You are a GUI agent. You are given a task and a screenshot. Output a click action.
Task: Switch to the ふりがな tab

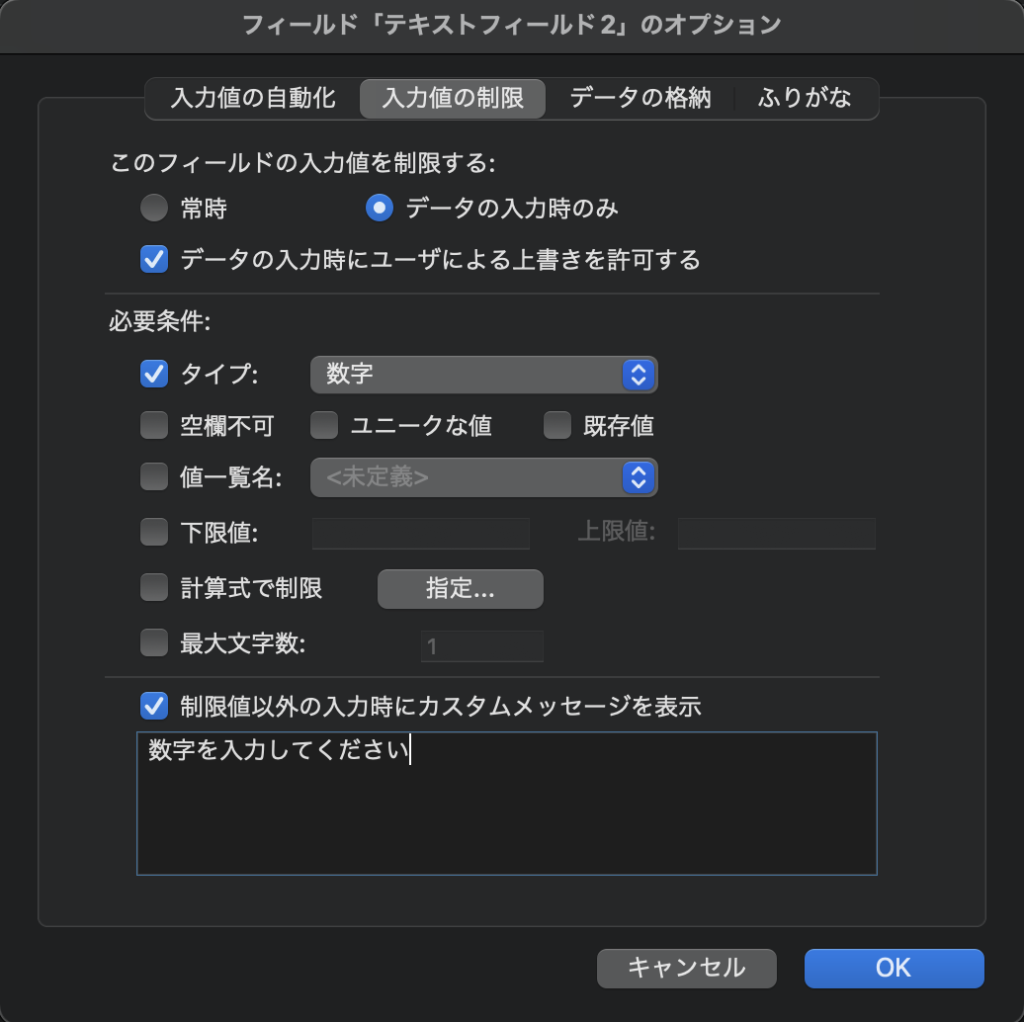pos(805,99)
